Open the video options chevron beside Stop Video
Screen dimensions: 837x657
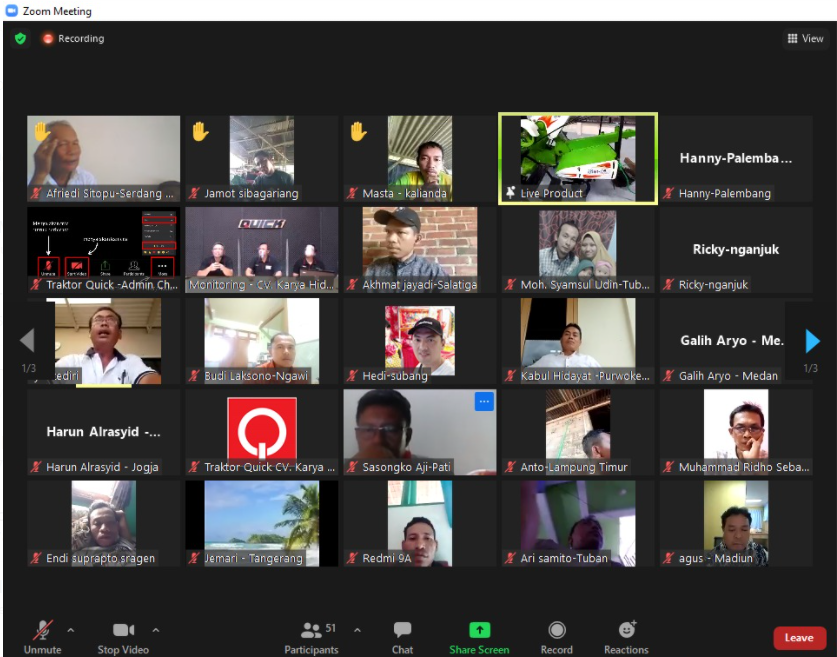155,631
